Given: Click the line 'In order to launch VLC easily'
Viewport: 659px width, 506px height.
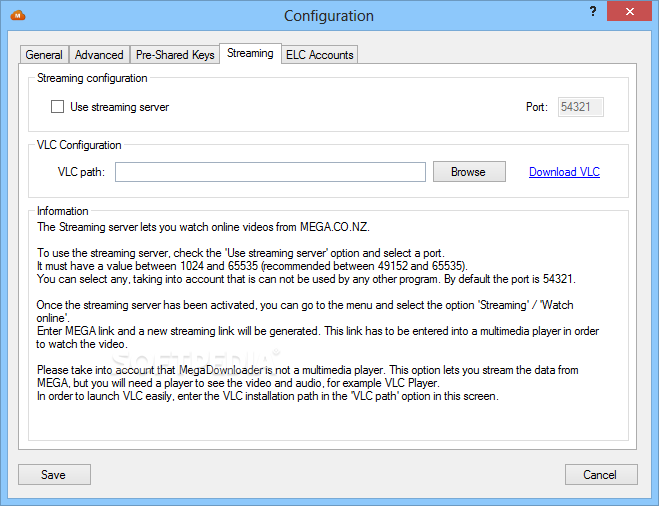Looking at the screenshot, I should [268, 396].
